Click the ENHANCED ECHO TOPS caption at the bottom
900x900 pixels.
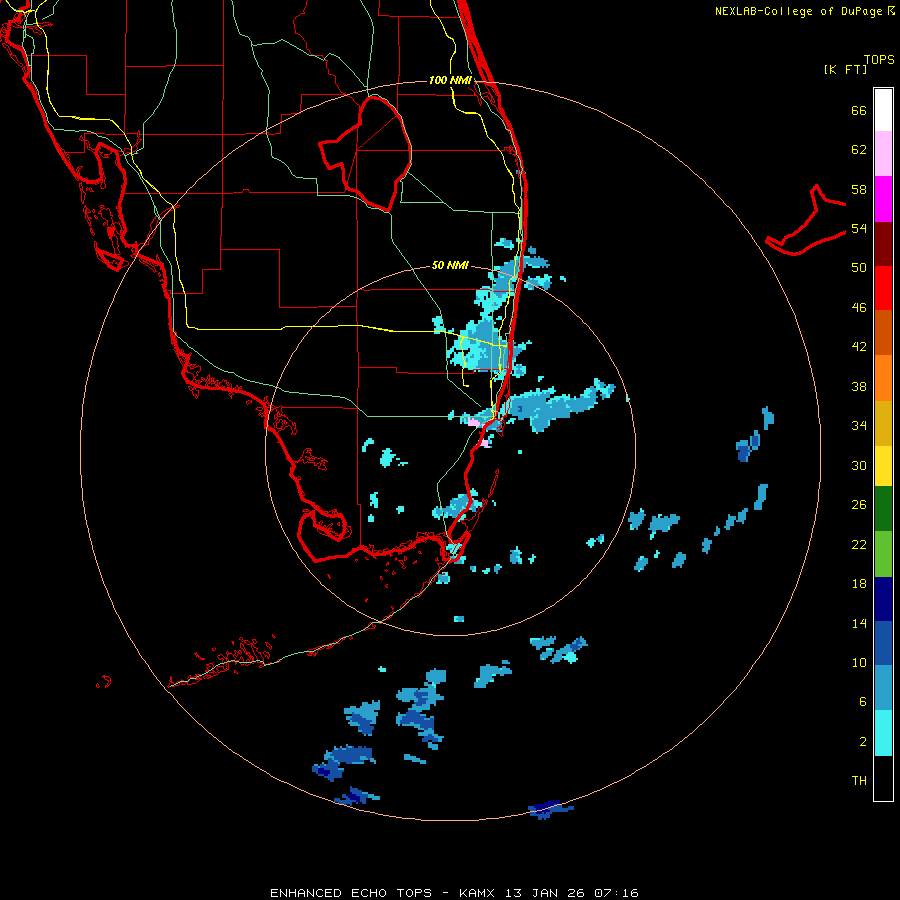tap(454, 893)
